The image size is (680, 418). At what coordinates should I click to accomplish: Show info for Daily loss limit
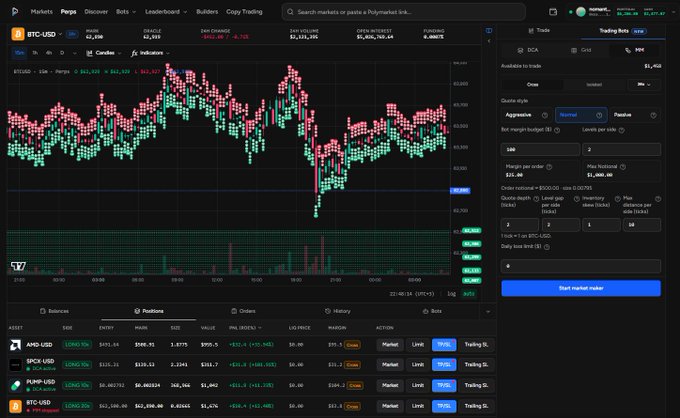pos(546,247)
